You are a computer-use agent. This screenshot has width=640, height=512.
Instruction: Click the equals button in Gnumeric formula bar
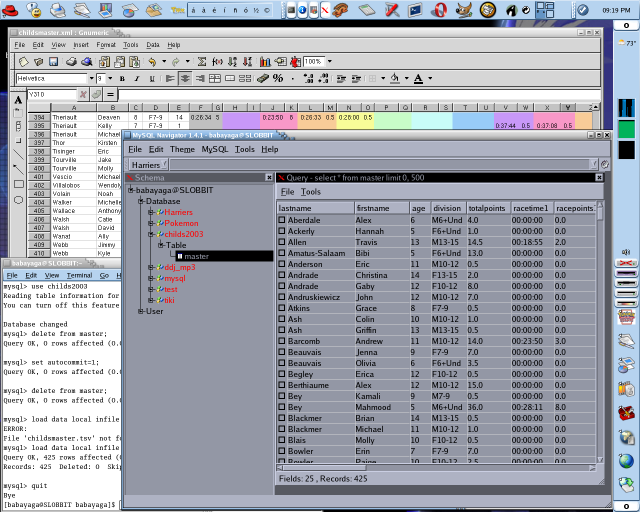(110, 95)
